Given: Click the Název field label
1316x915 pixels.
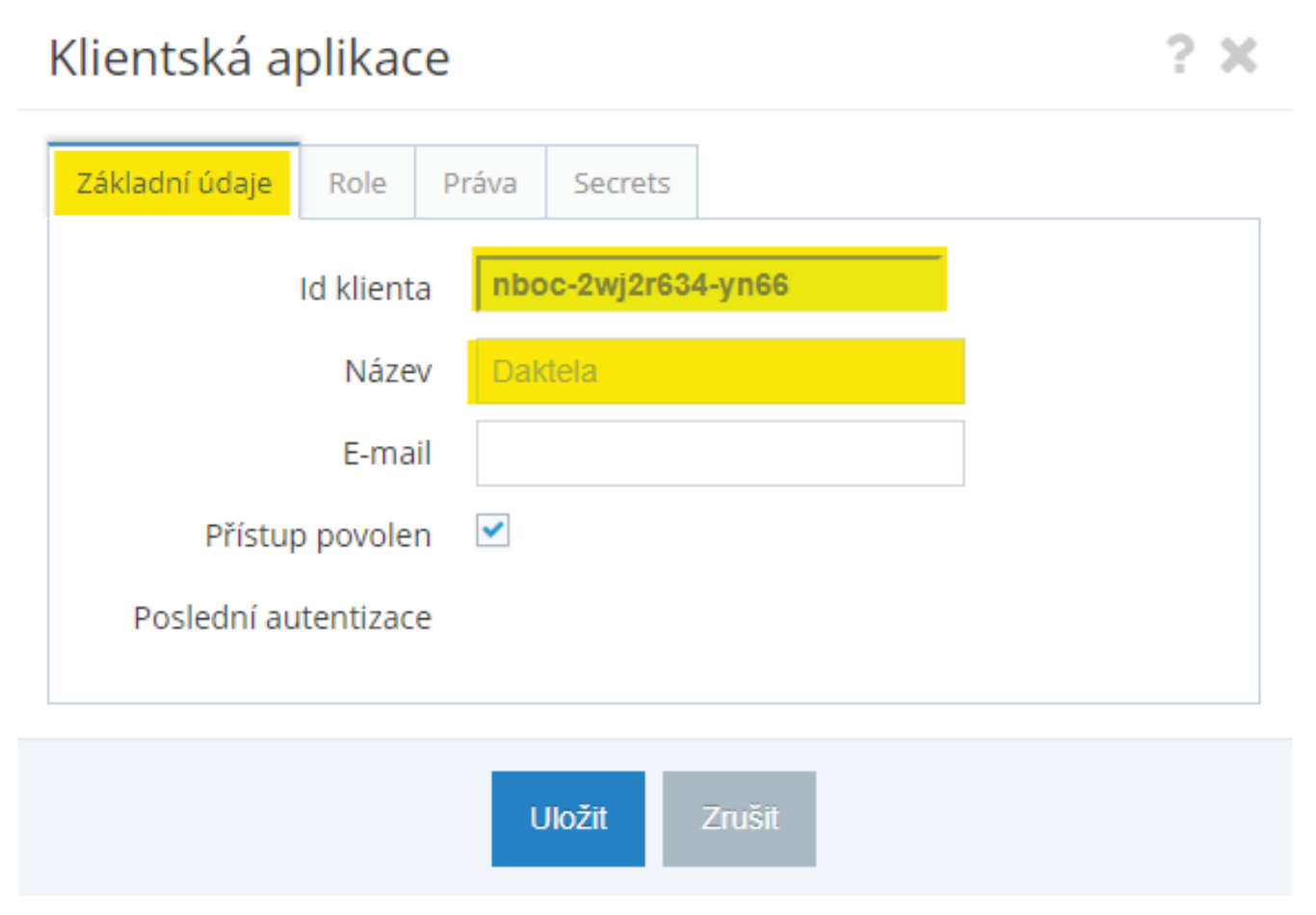Looking at the screenshot, I should coord(387,372).
